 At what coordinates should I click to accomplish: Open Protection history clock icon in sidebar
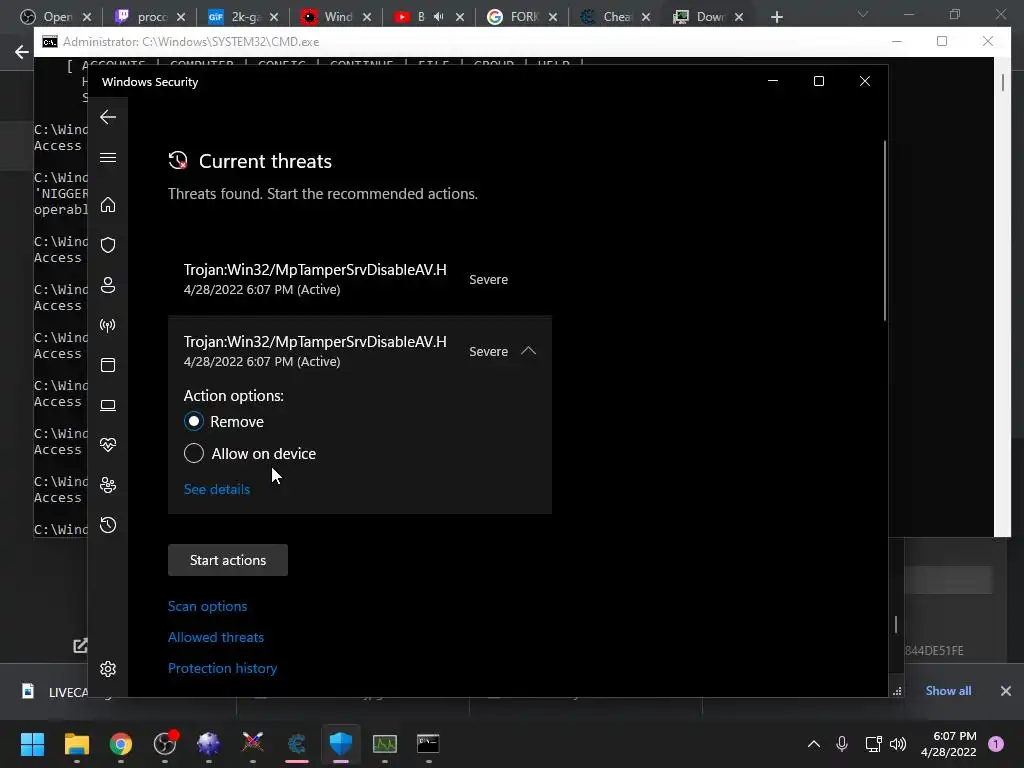click(108, 525)
